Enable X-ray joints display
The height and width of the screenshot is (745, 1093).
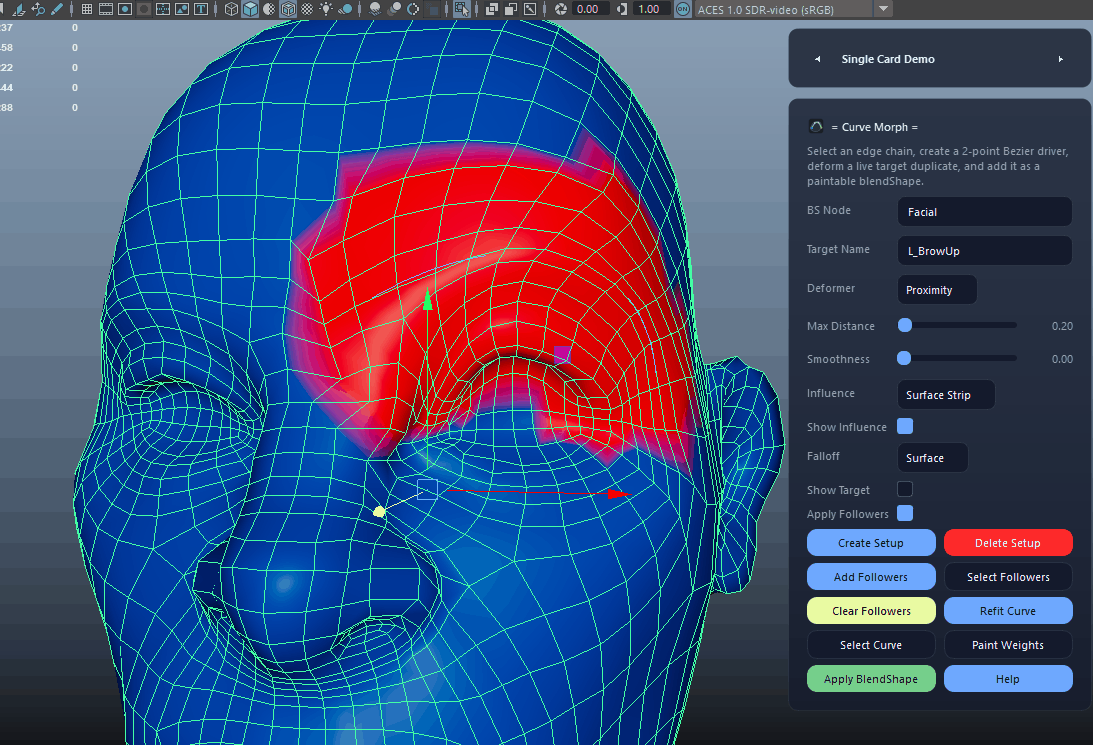(x=530, y=9)
